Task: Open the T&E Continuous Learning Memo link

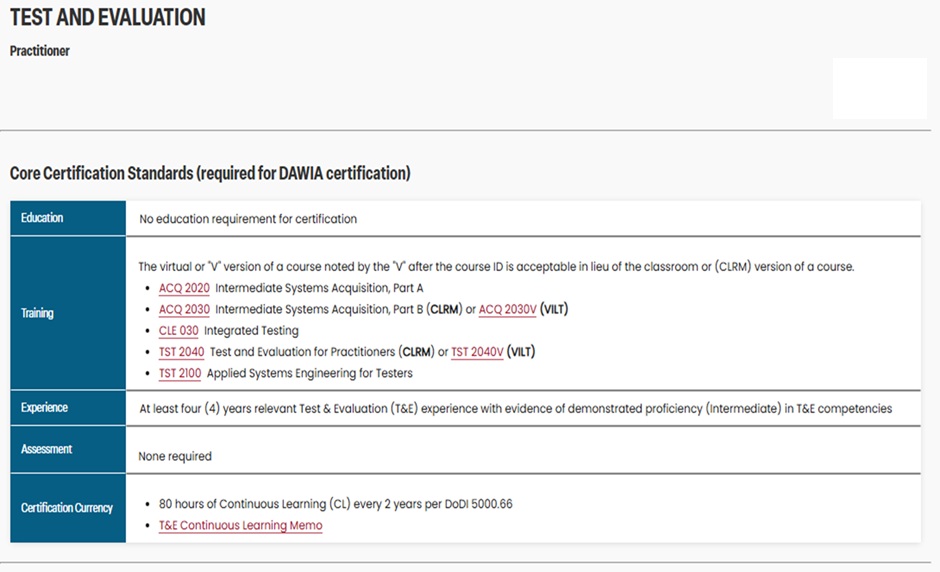Action: tap(240, 526)
